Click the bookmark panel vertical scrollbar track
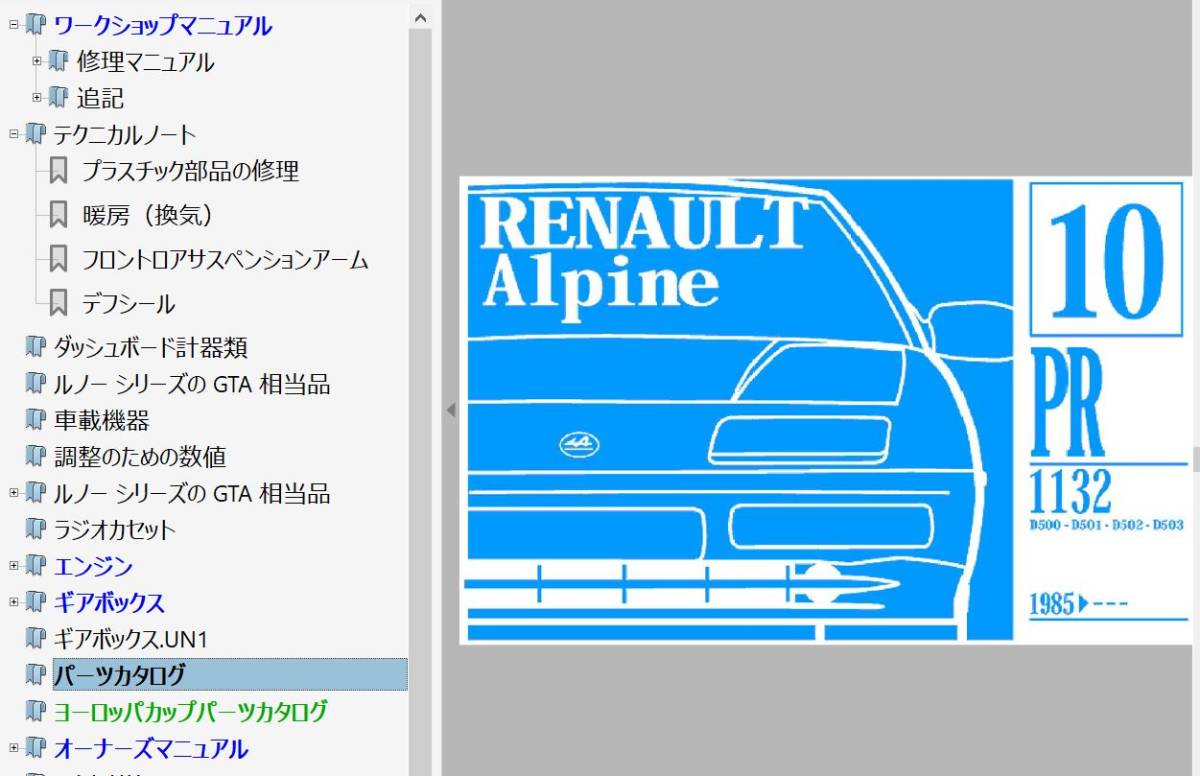1200x776 pixels. 420,400
